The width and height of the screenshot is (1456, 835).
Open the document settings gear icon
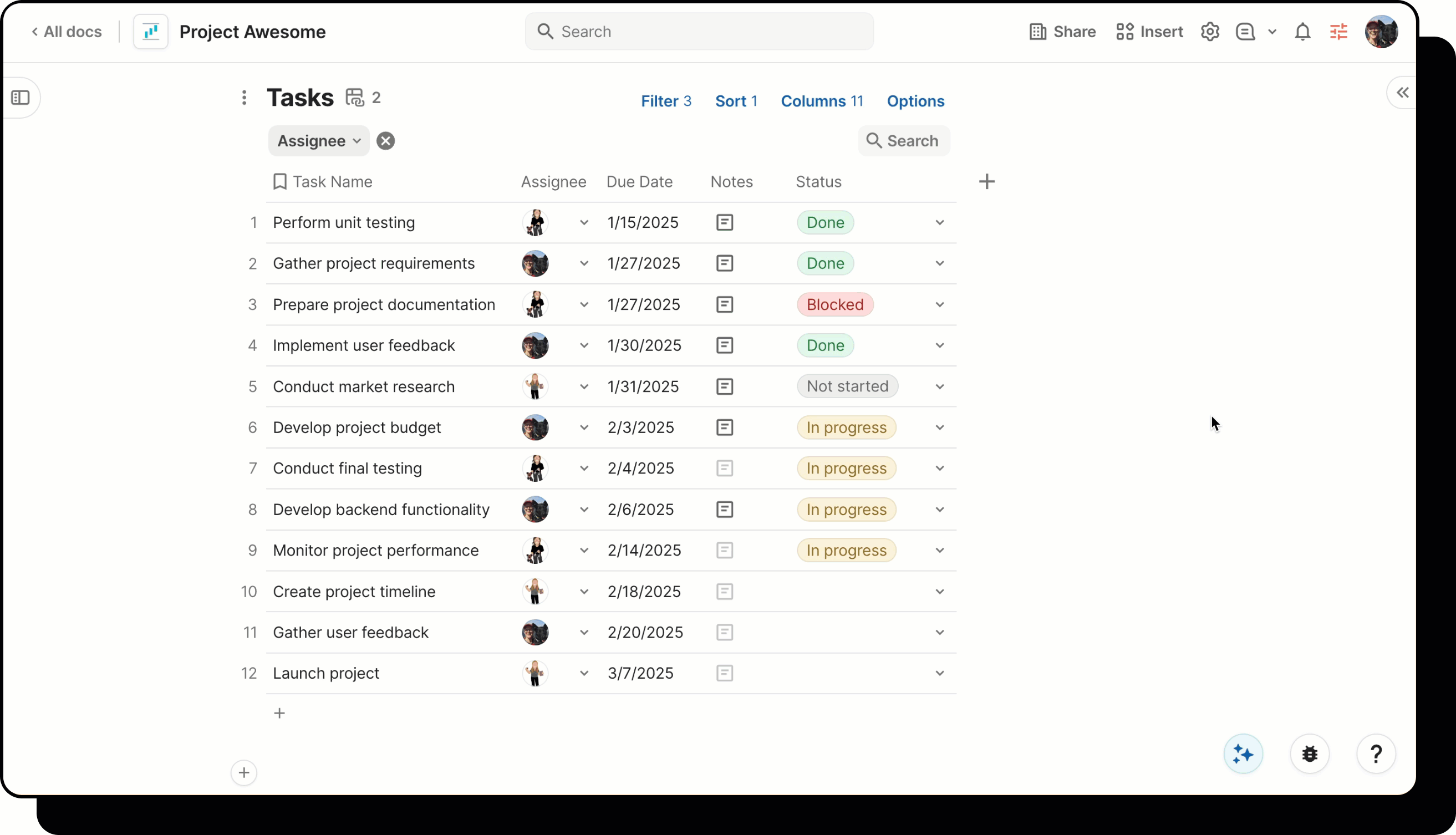tap(1210, 32)
